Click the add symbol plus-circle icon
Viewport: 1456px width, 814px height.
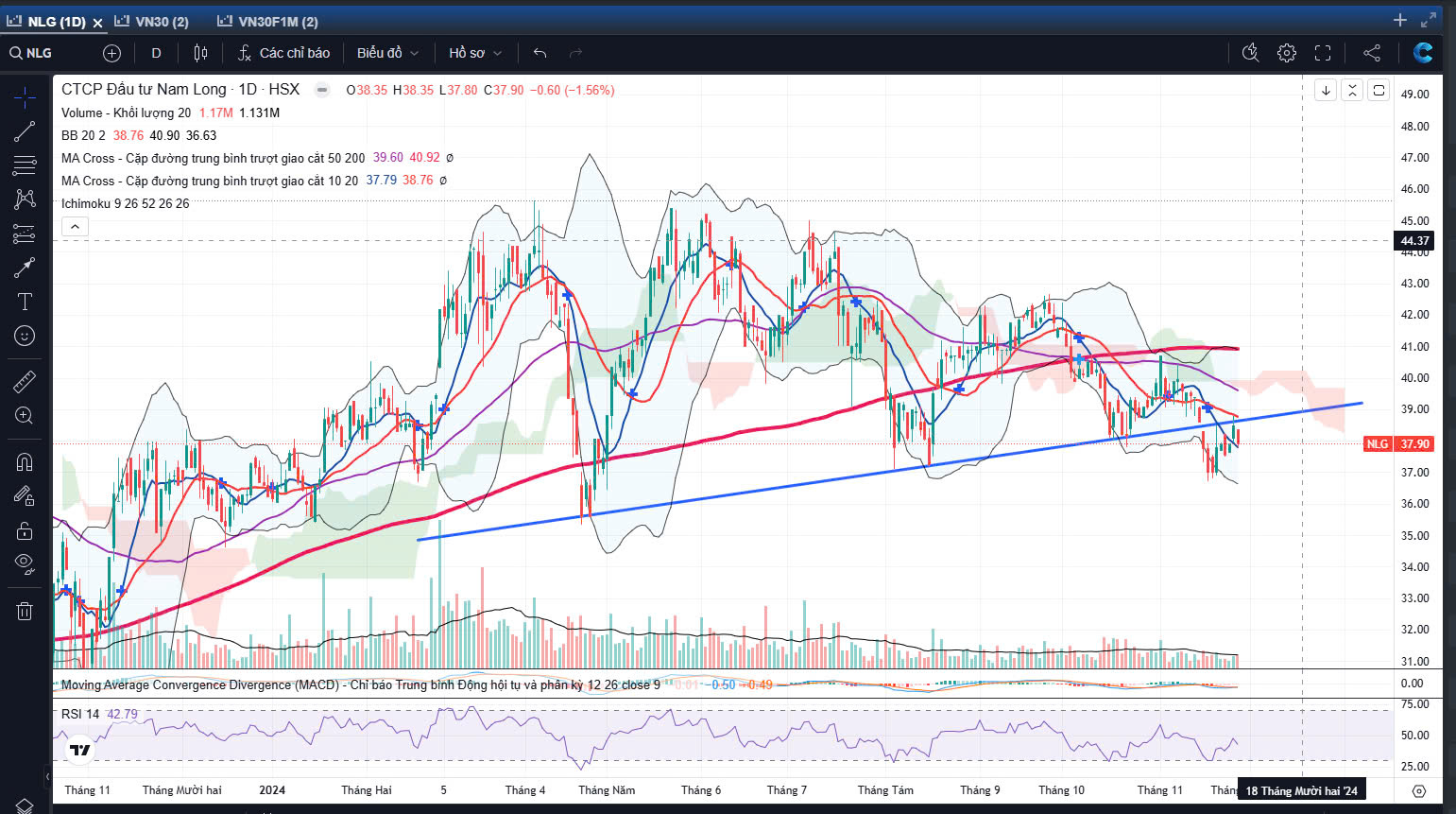[x=111, y=53]
